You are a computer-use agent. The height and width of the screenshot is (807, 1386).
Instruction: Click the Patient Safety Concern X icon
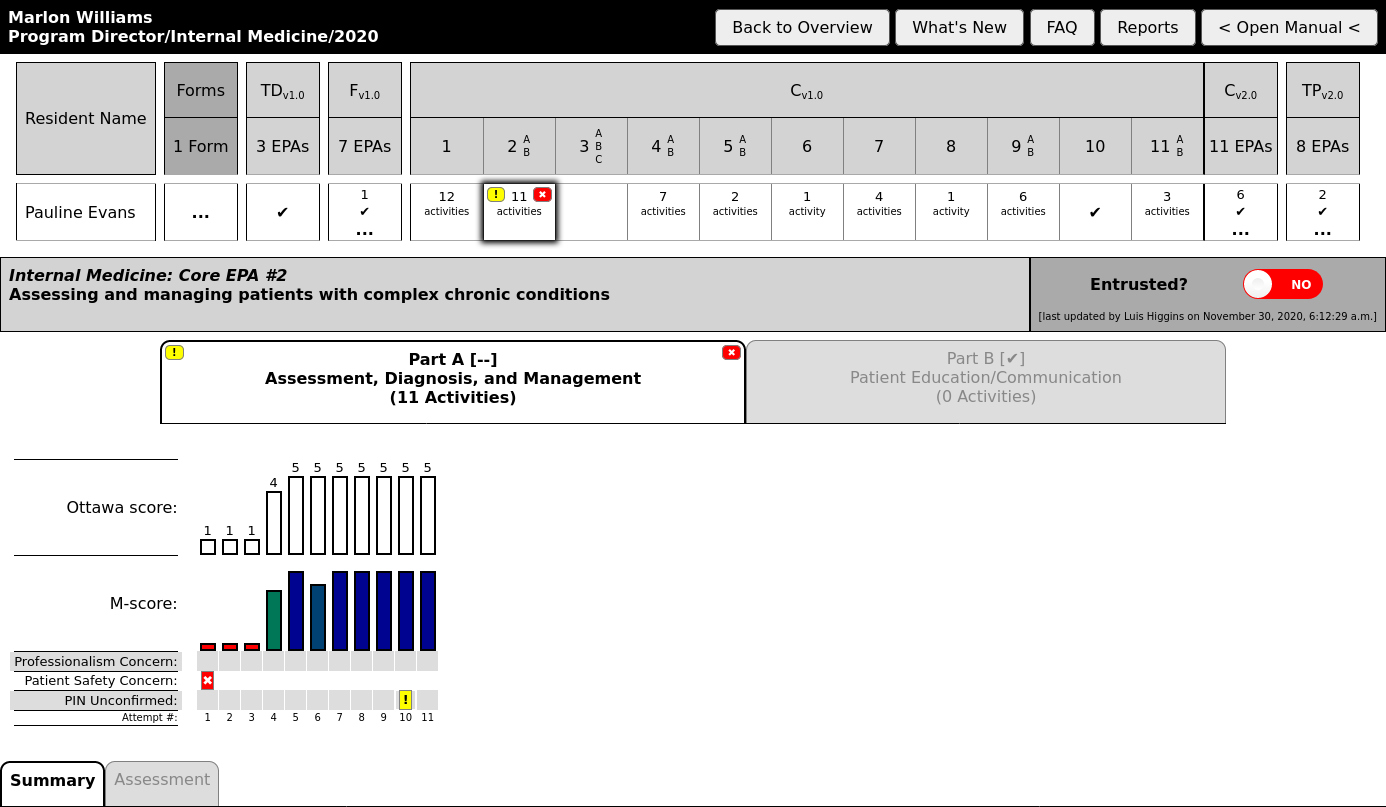pos(207,680)
